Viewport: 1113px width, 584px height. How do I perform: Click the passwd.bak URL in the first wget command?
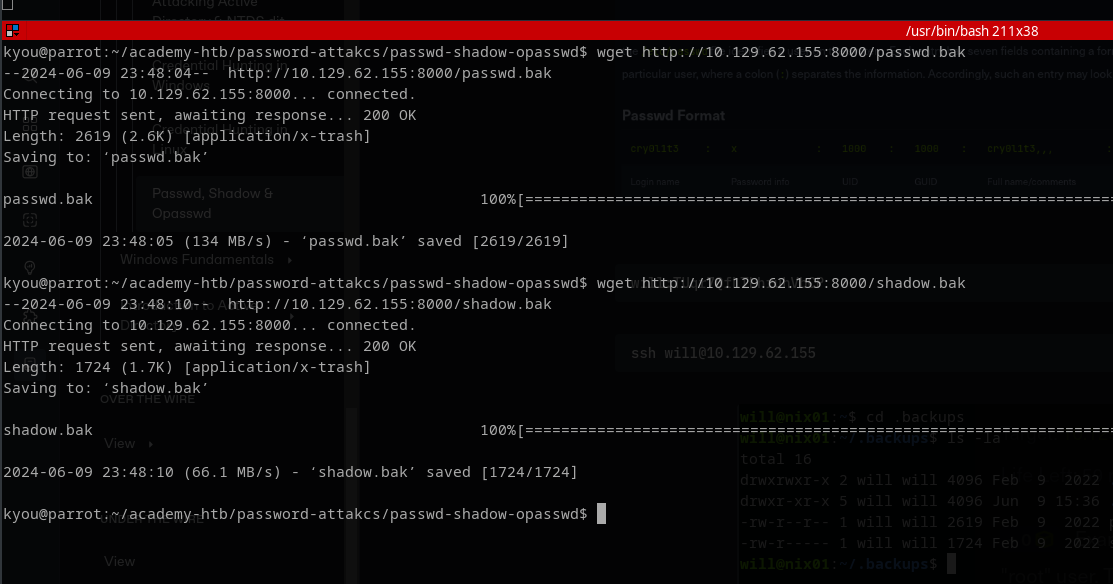803,52
